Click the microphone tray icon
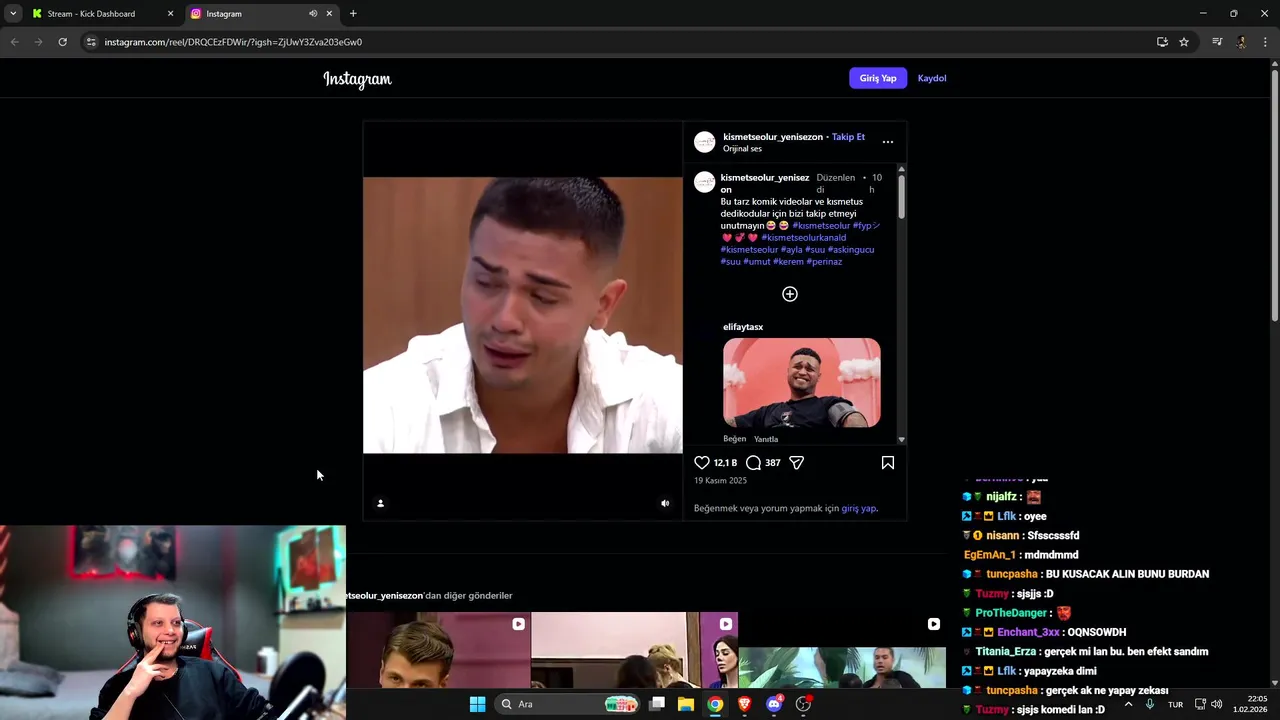 1150,704
